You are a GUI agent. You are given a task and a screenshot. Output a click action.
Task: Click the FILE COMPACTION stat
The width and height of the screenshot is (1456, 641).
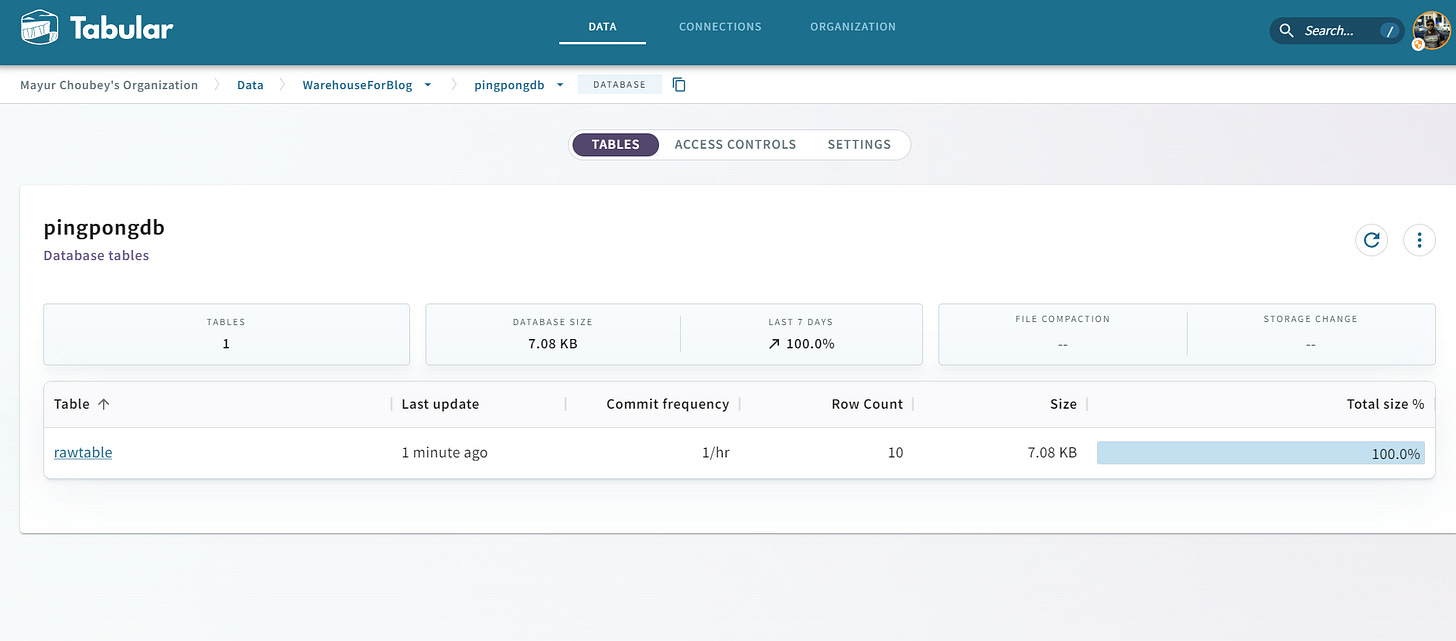coord(1062,334)
